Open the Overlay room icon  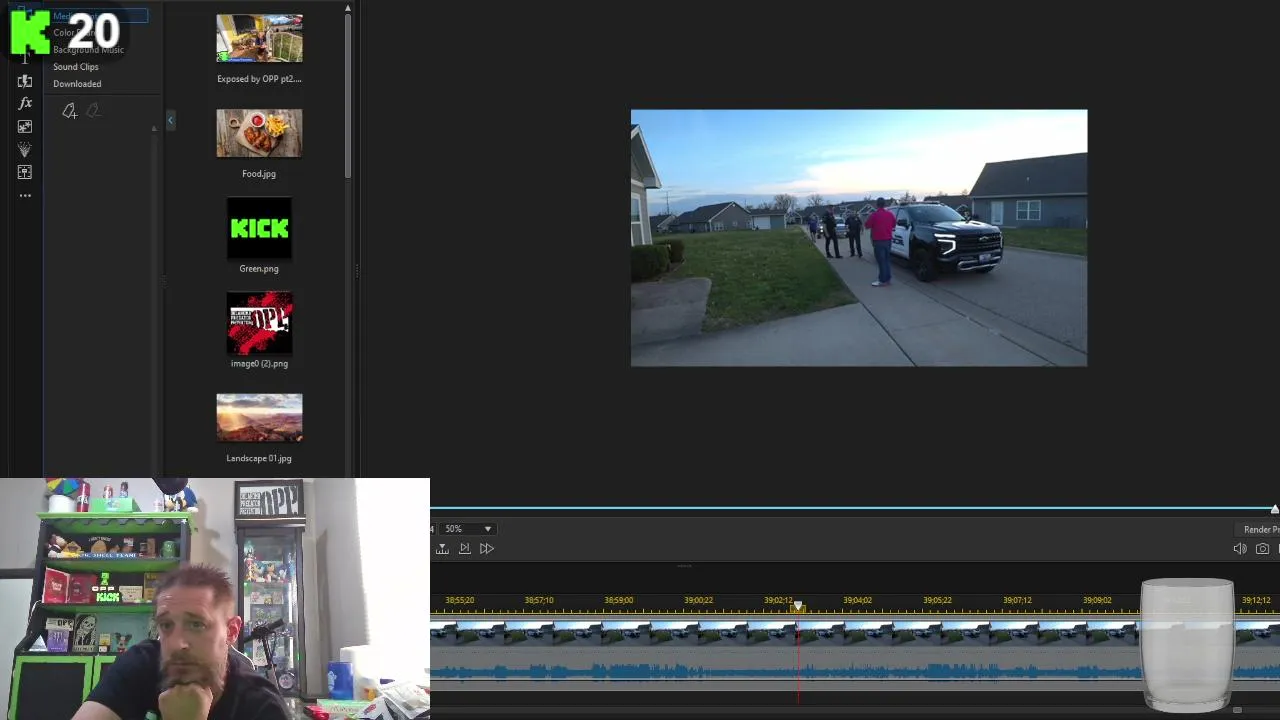25,126
